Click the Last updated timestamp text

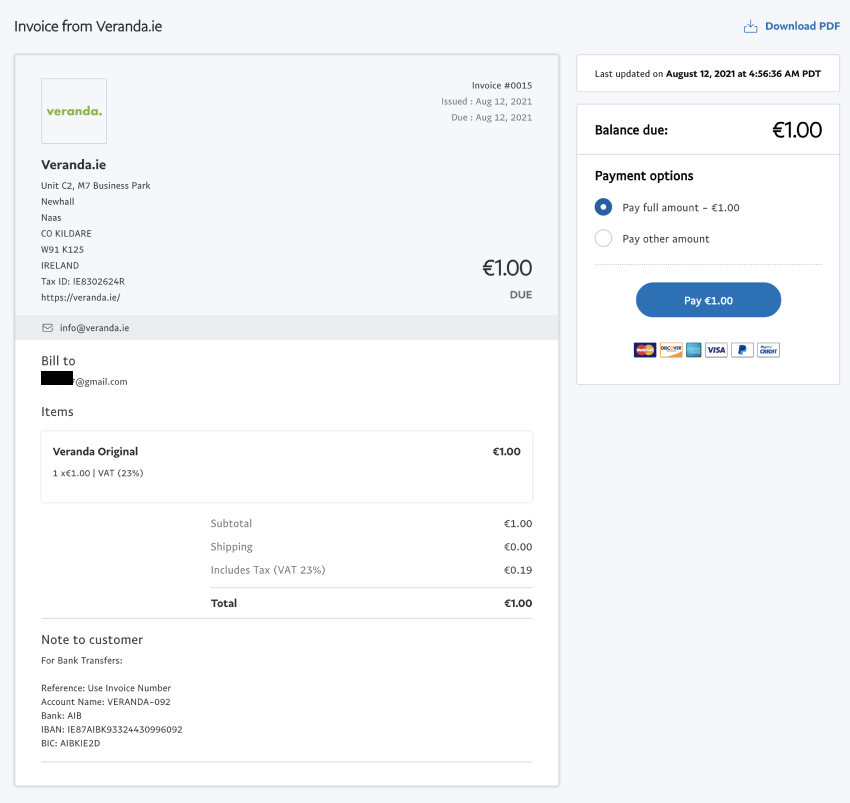click(707, 74)
